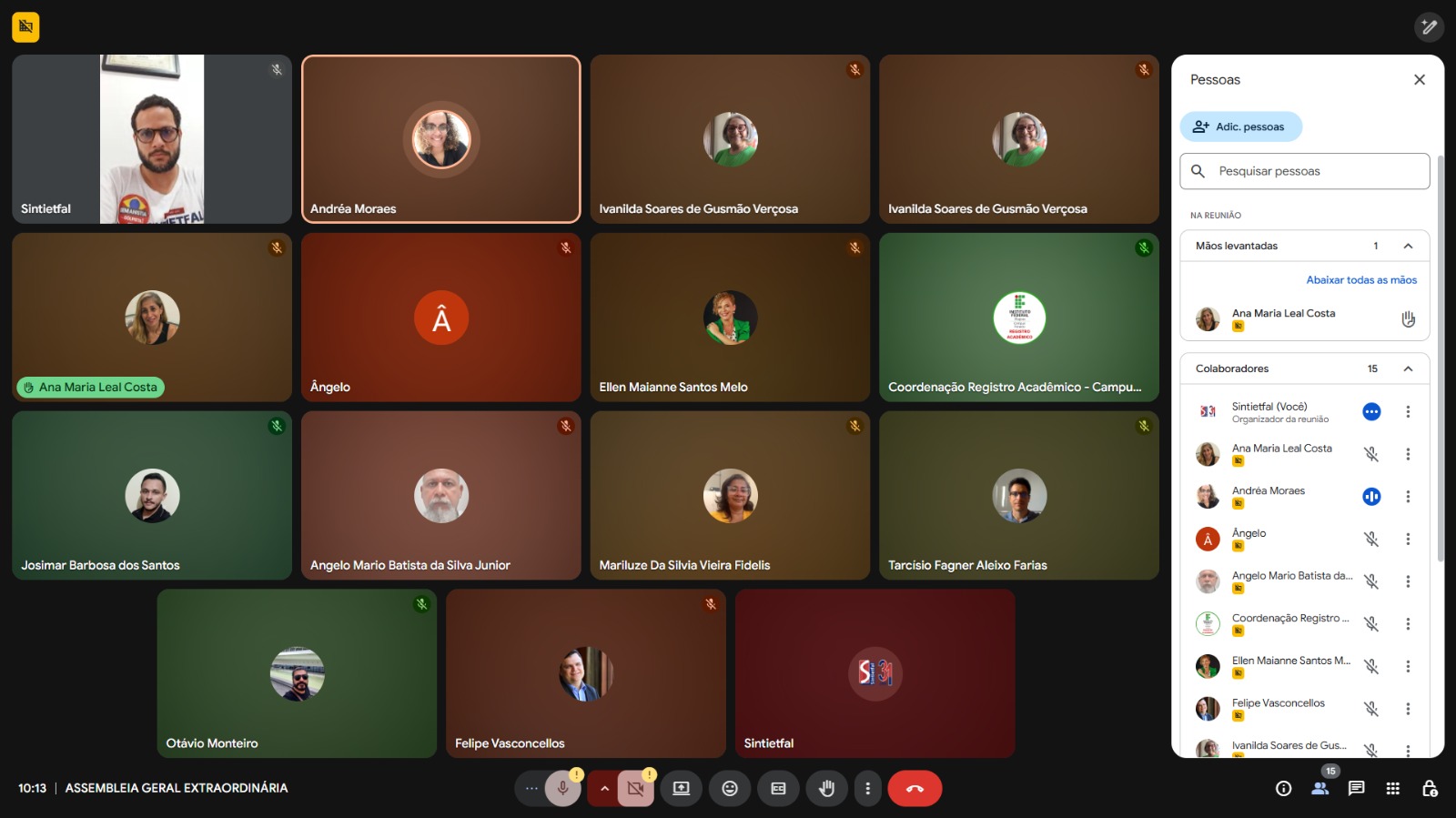Raise hand using the bottom toolbar
Image resolution: width=1456 pixels, height=818 pixels.
826,789
